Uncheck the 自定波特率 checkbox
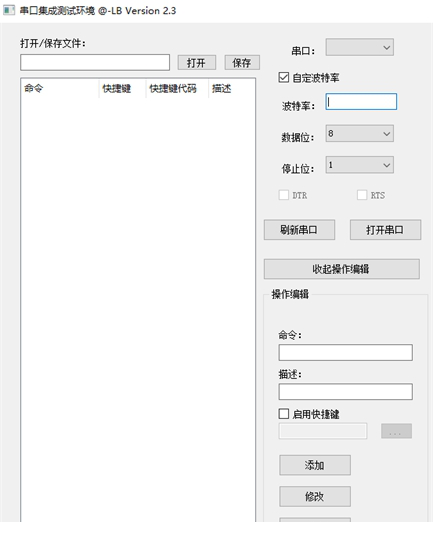 tap(284, 77)
